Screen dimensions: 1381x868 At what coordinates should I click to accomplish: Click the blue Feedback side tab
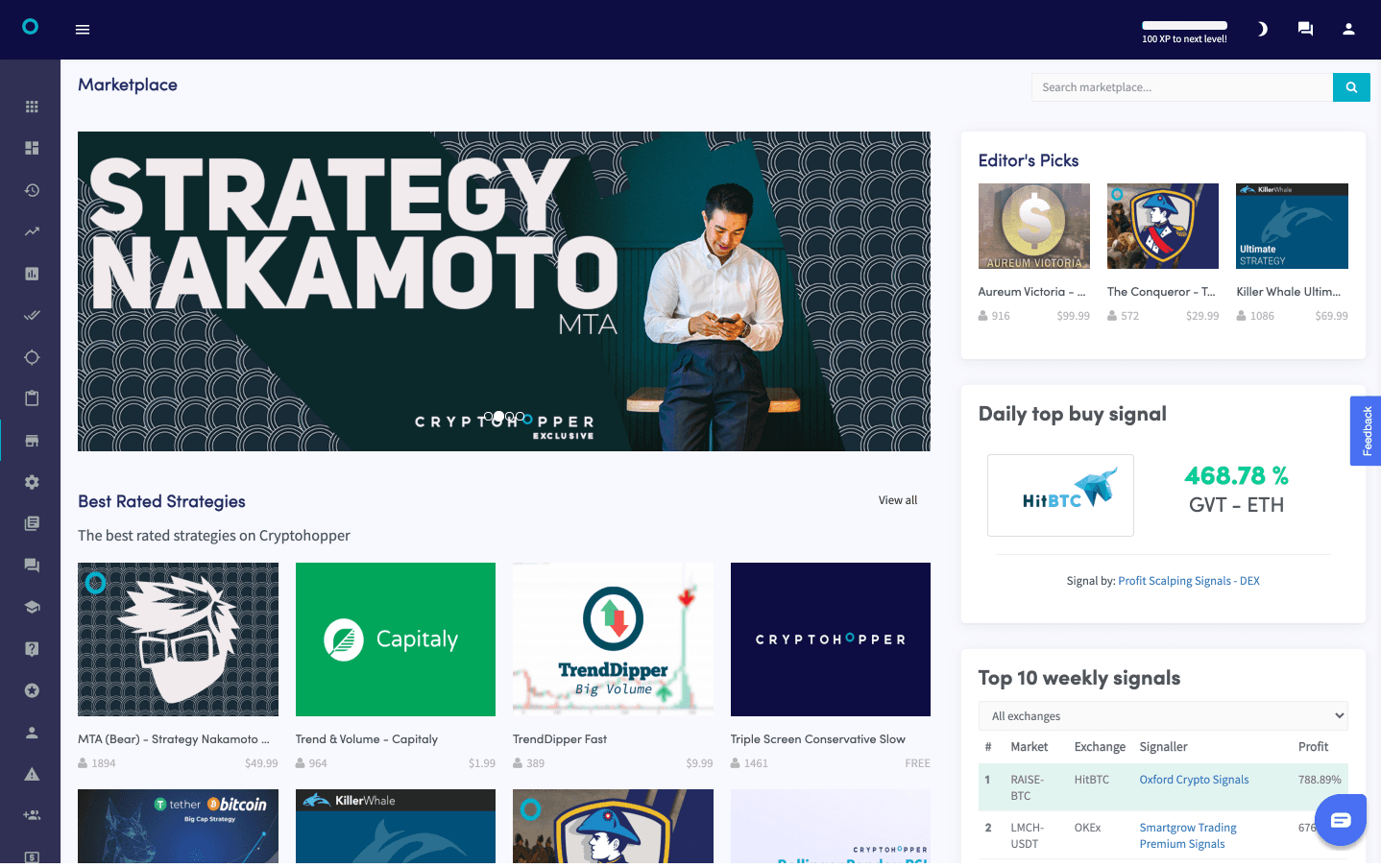point(1366,431)
